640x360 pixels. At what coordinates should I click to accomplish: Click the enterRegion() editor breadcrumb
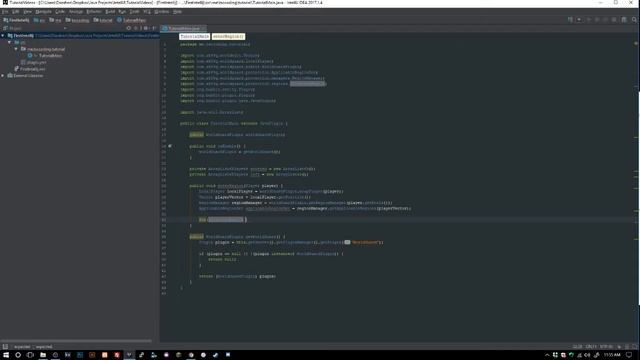228,37
